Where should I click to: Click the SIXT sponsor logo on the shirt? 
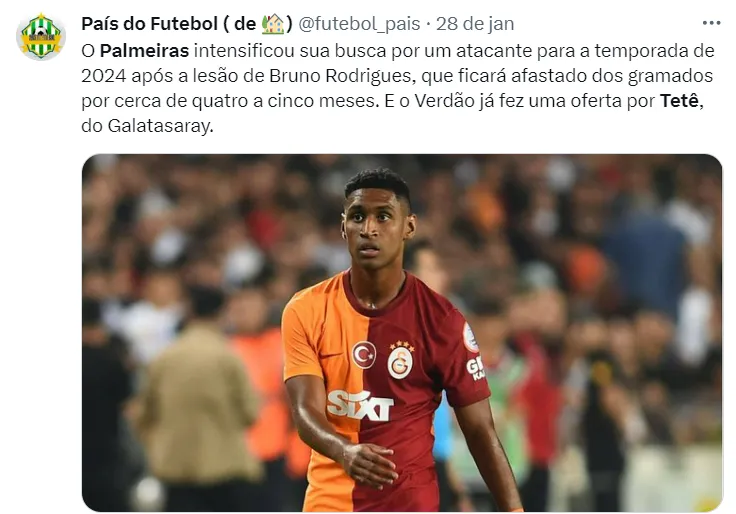(x=360, y=406)
